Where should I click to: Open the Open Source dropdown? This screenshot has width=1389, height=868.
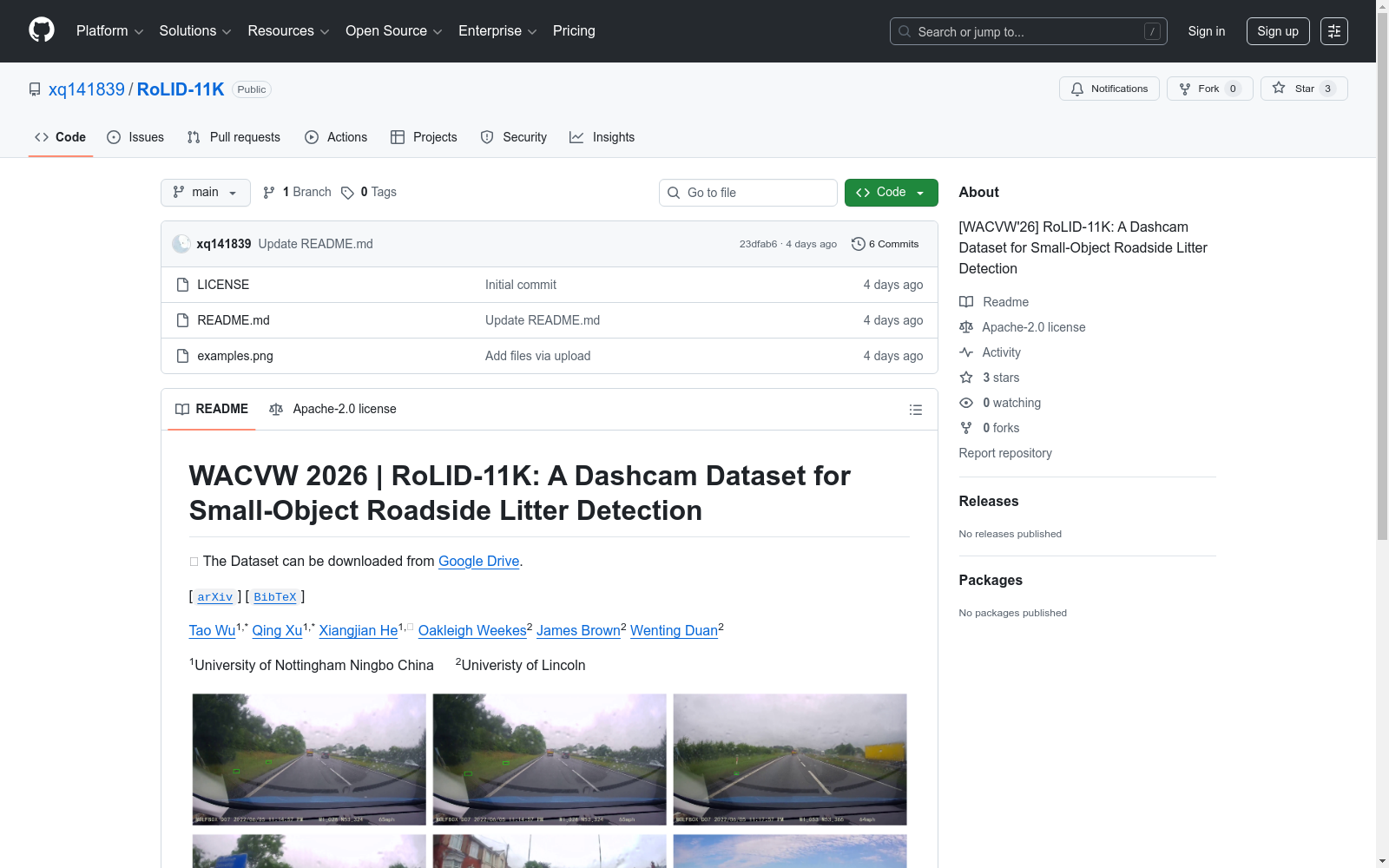pyautogui.click(x=394, y=31)
